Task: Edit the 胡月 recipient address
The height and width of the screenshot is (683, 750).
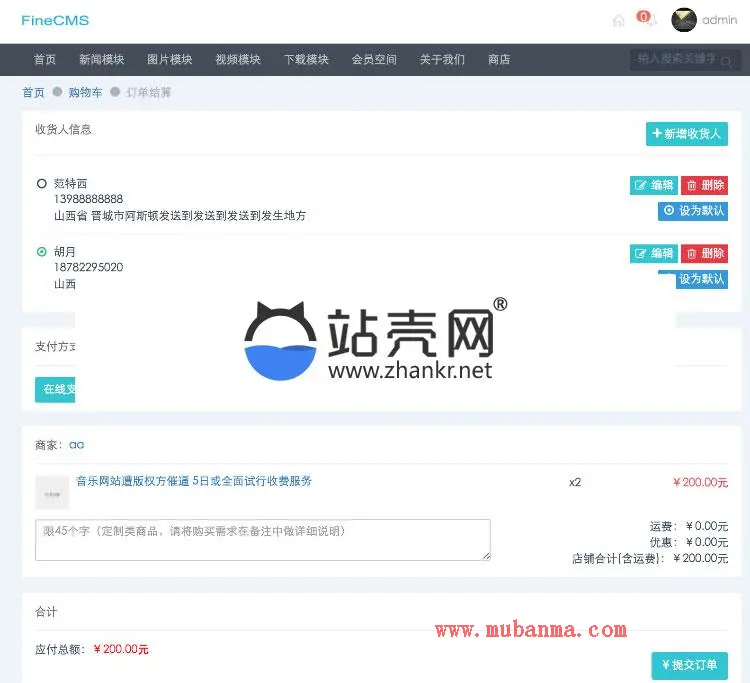Action: [653, 254]
